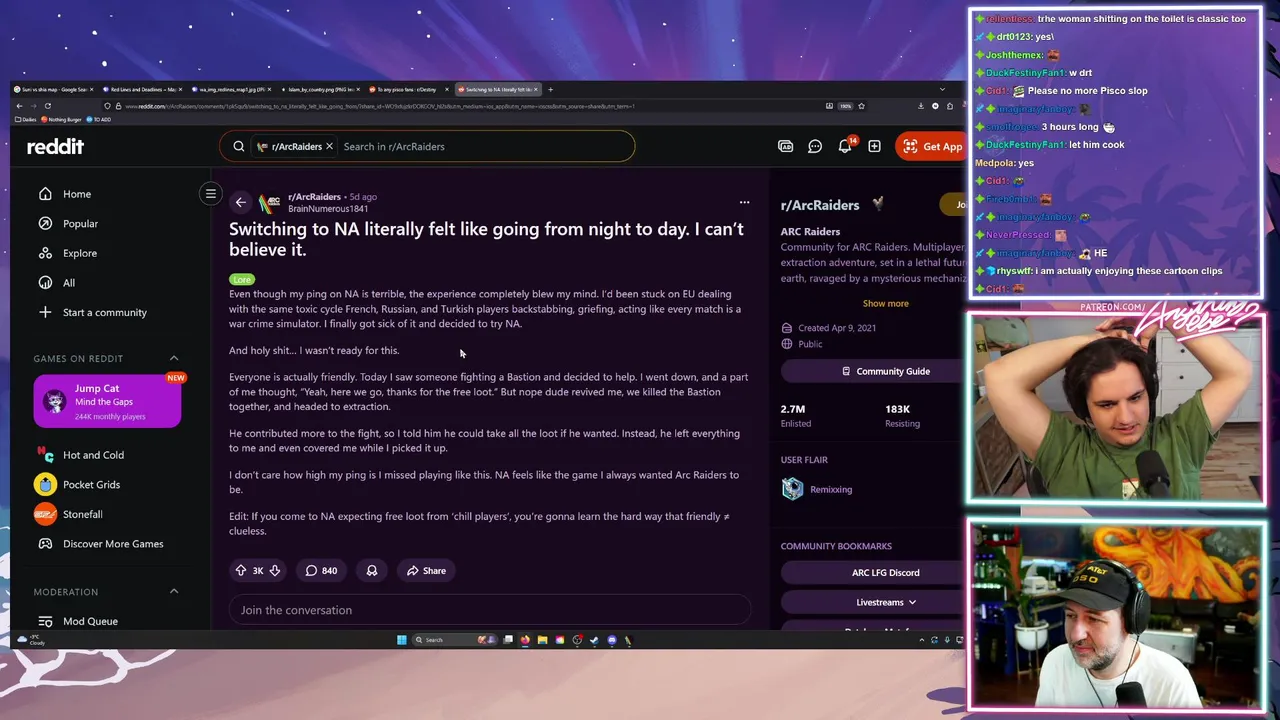Click the search magnifier icon
Image resolution: width=1280 pixels, height=720 pixels.
click(239, 146)
